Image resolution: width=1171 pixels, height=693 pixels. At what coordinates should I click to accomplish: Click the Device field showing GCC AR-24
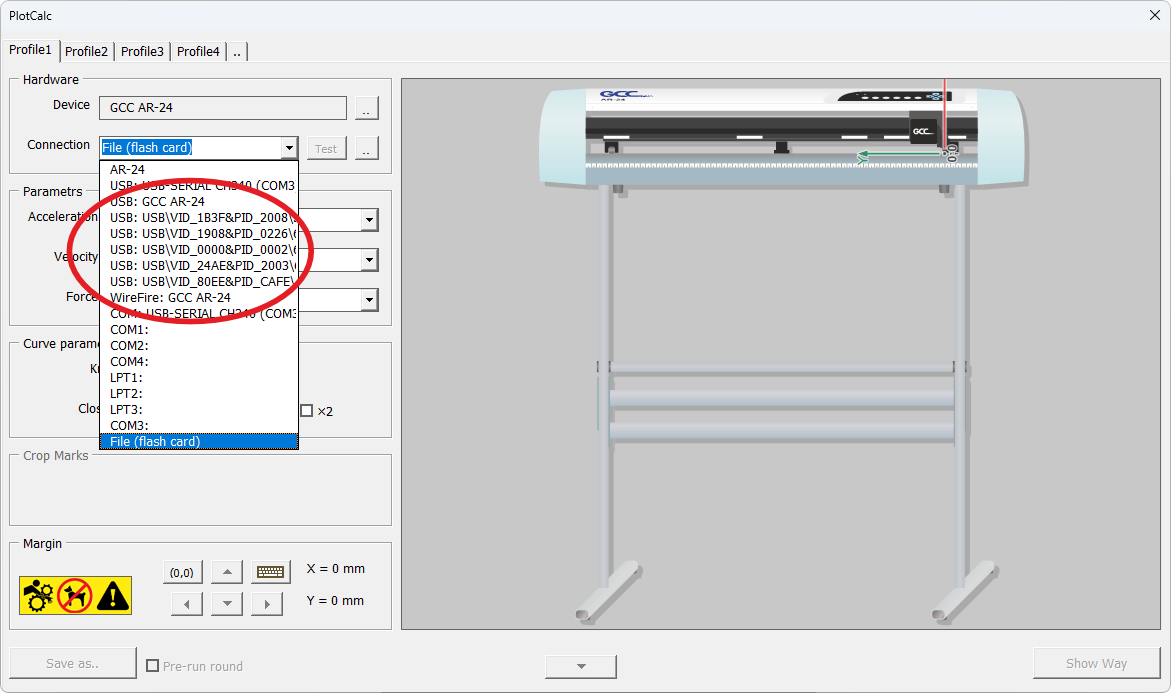(223, 108)
